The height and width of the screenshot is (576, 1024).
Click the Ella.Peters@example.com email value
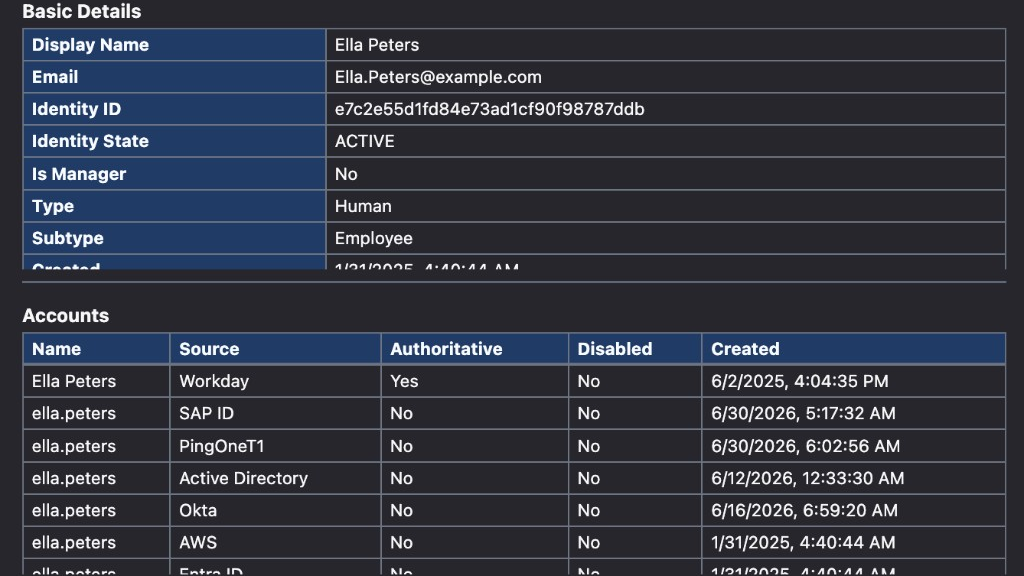point(438,77)
